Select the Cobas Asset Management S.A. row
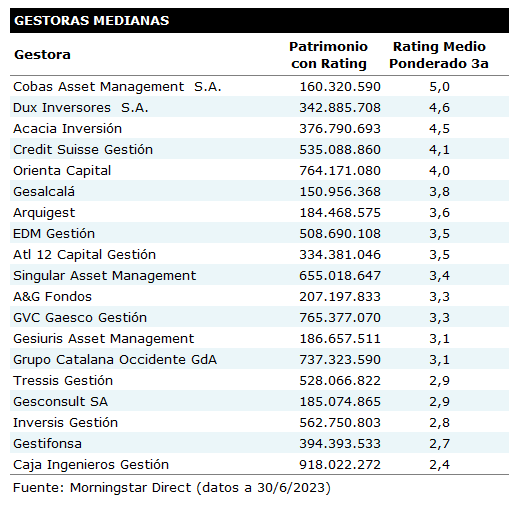 (x=259, y=87)
